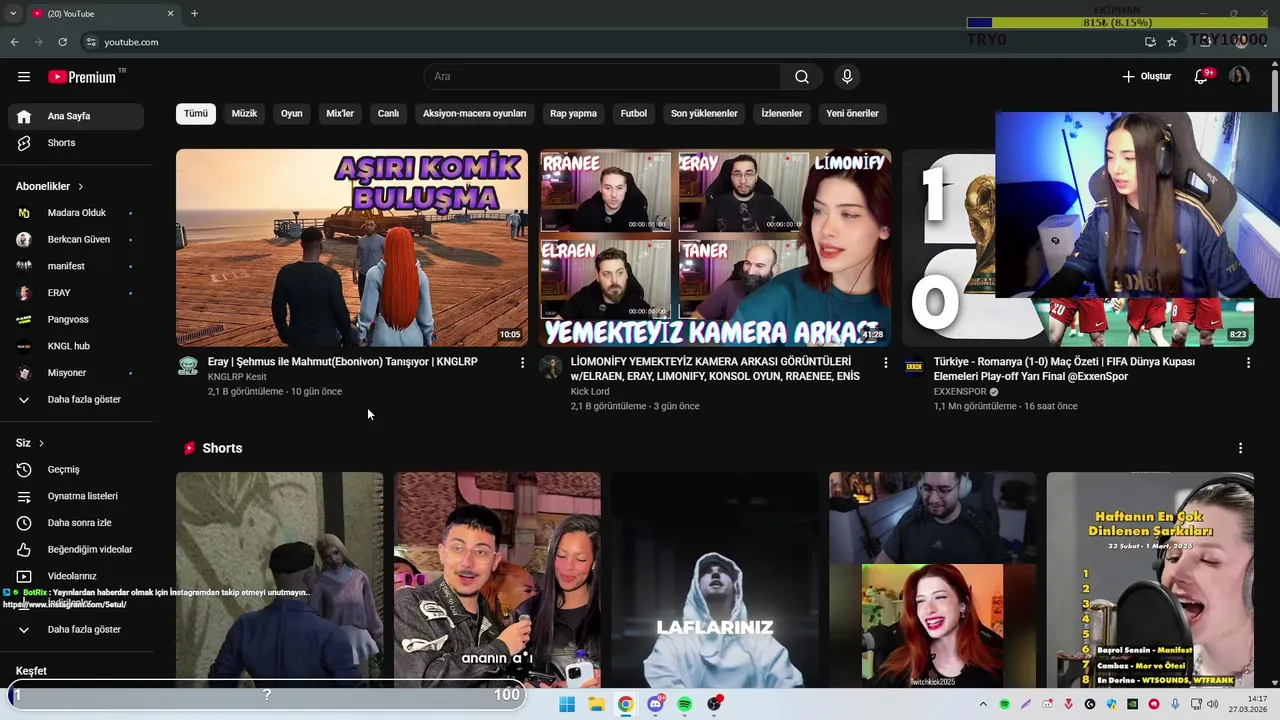Select the Müzik filter chip
Screen dimensions: 1280x720
(x=244, y=113)
